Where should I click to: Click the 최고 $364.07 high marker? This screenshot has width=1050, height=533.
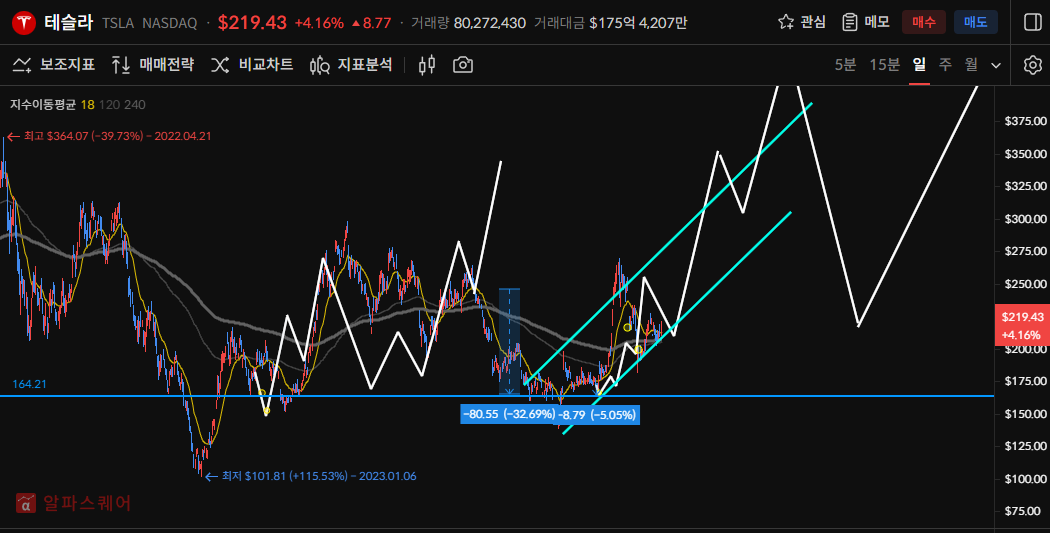(x=108, y=136)
